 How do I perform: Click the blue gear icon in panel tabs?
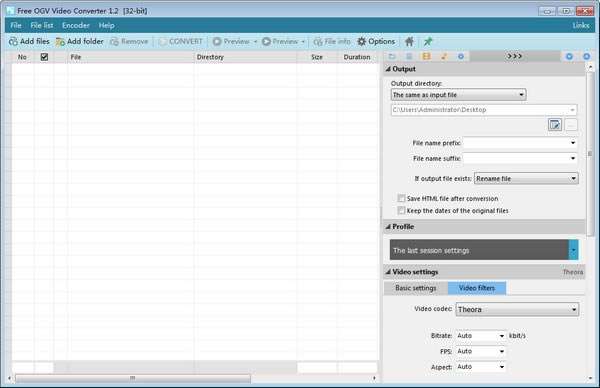pos(461,56)
